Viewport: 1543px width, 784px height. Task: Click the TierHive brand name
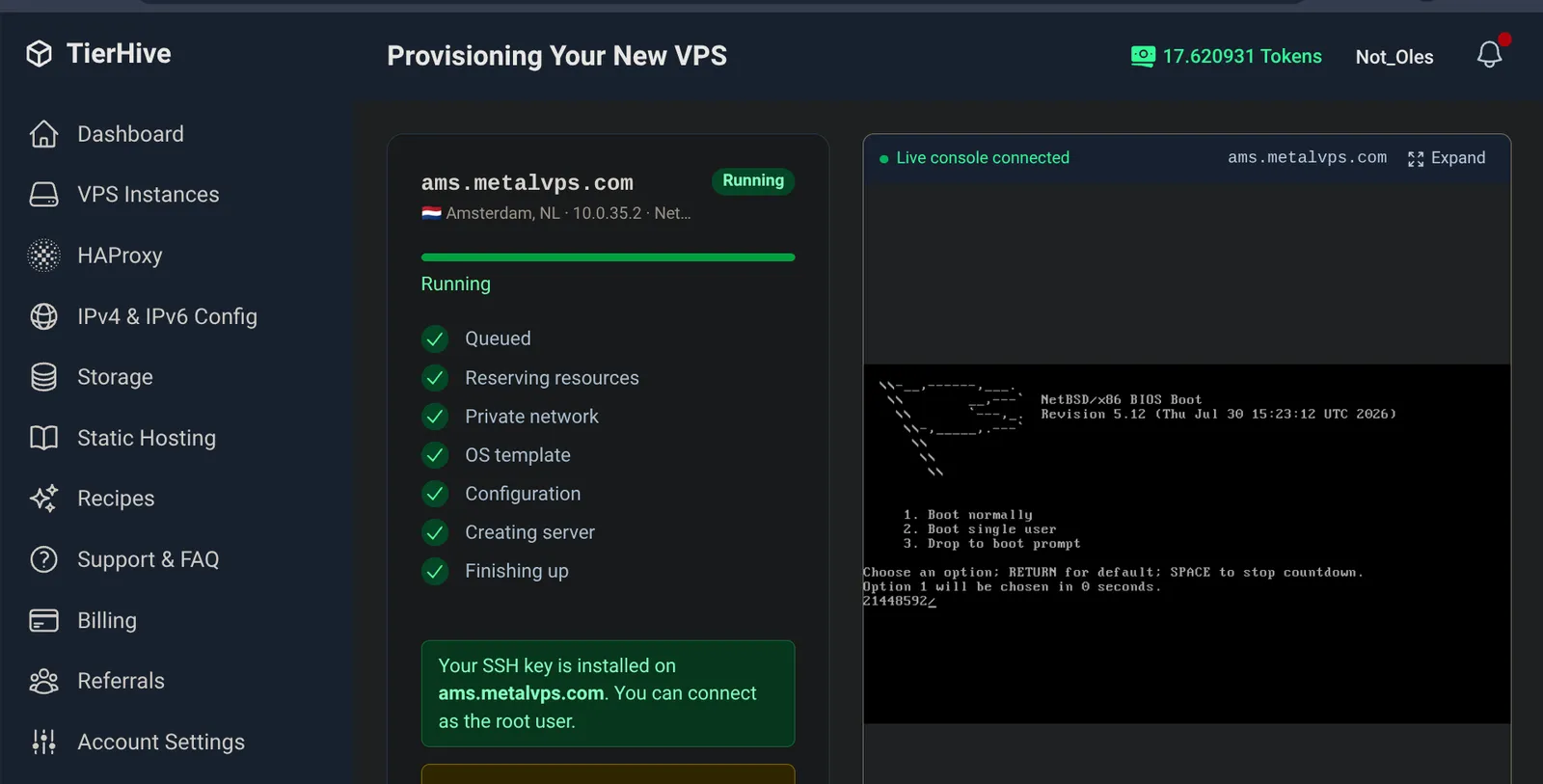[x=119, y=54]
